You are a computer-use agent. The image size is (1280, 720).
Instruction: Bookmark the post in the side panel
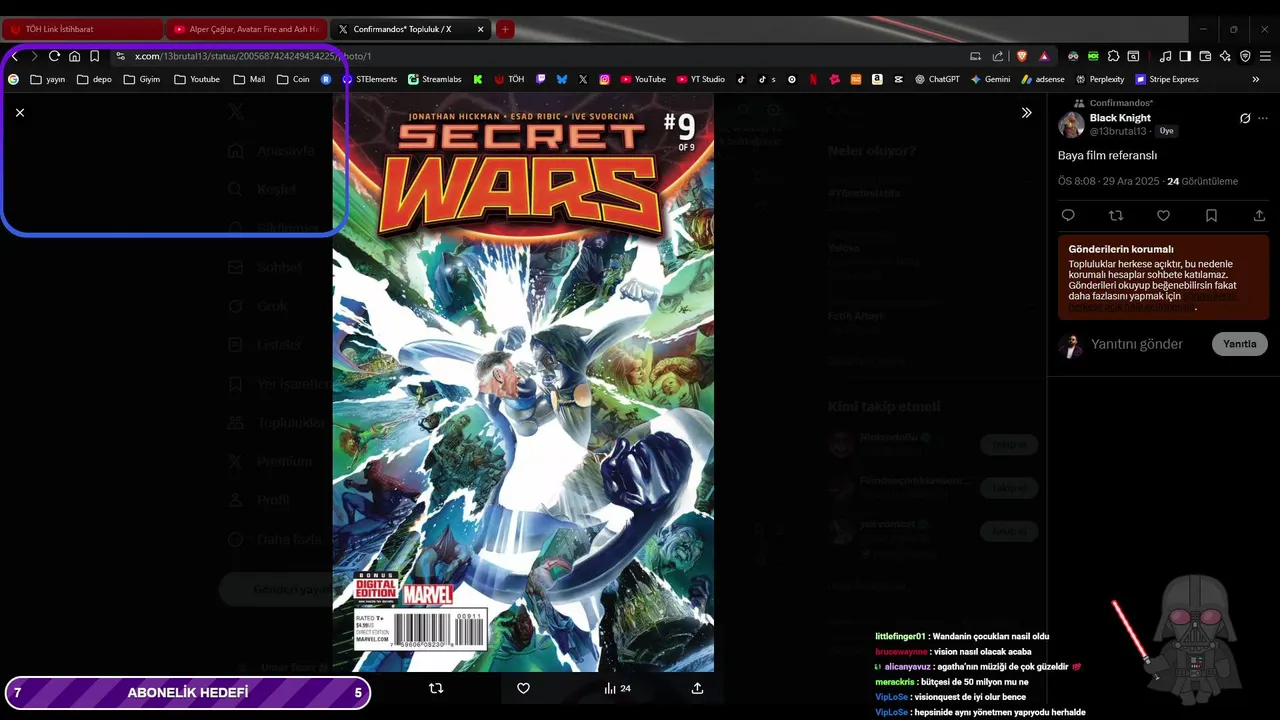[1211, 215]
